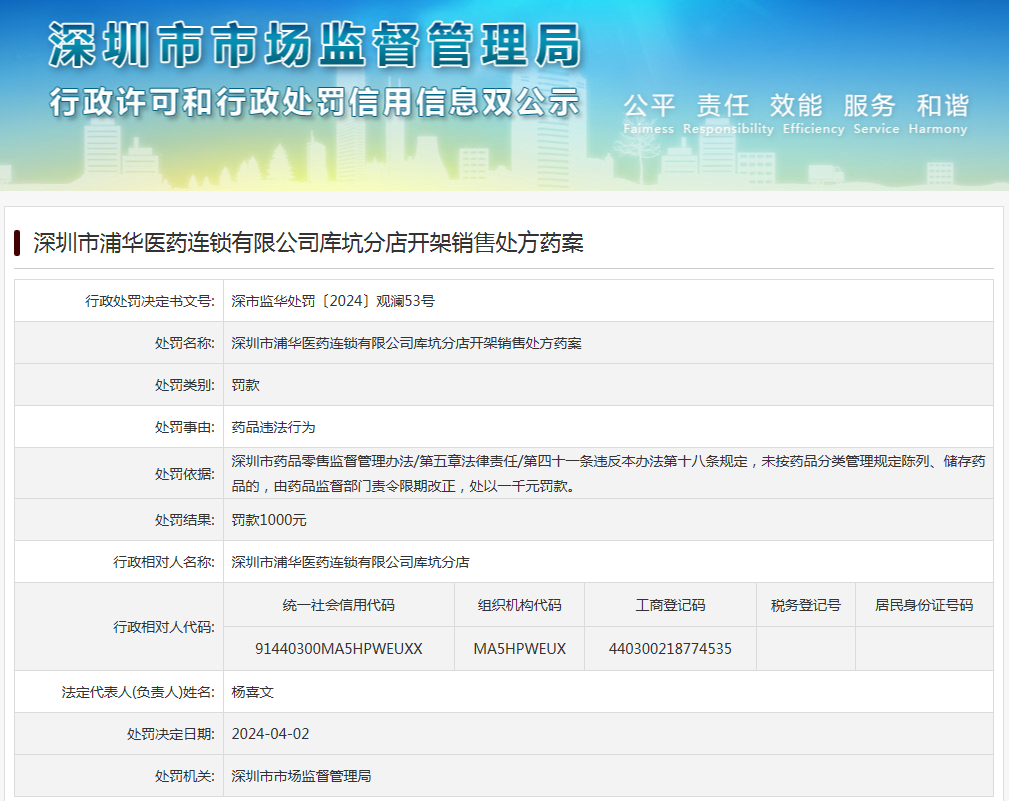Select credit code 91440300MA5HPWEUXX

tap(338, 649)
